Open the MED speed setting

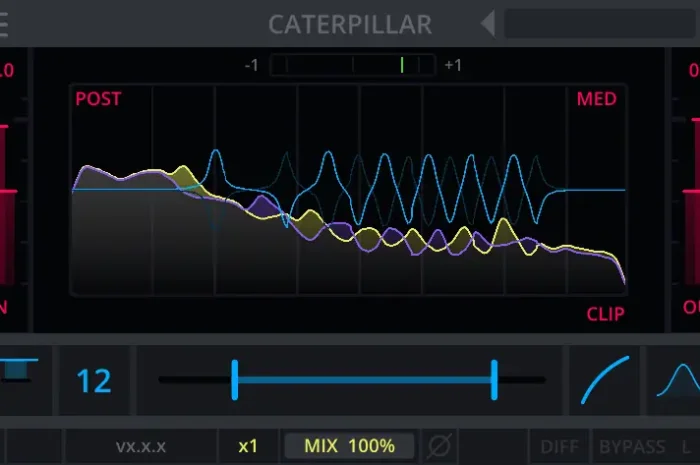[x=596, y=99]
